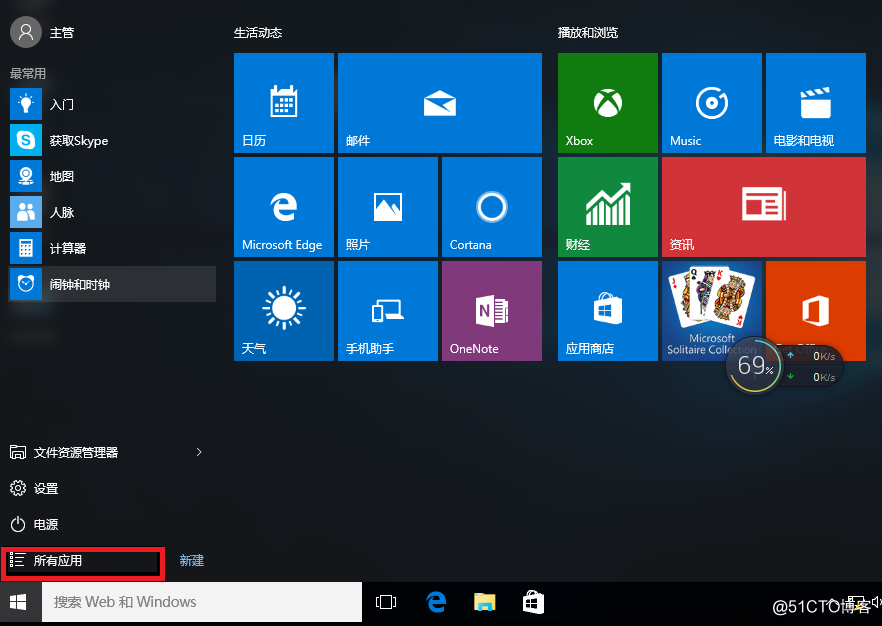882x626 pixels.
Task: Click the 69% memory usage floating widget
Action: [754, 366]
